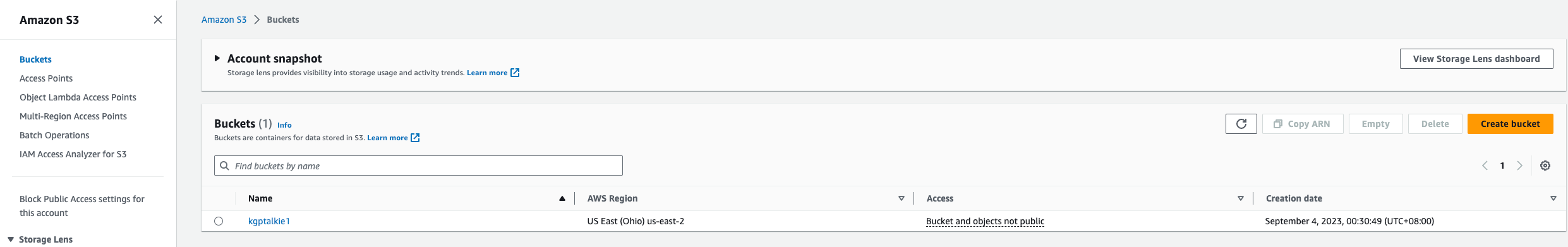Sort by Creation date column
This screenshot has height=247, width=1568.
pos(1553,198)
